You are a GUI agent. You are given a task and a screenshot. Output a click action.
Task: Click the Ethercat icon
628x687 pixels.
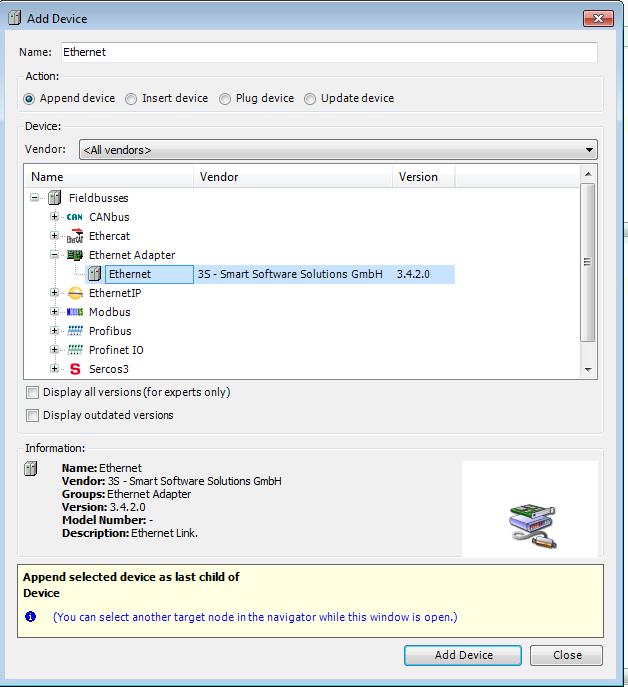click(x=75, y=236)
